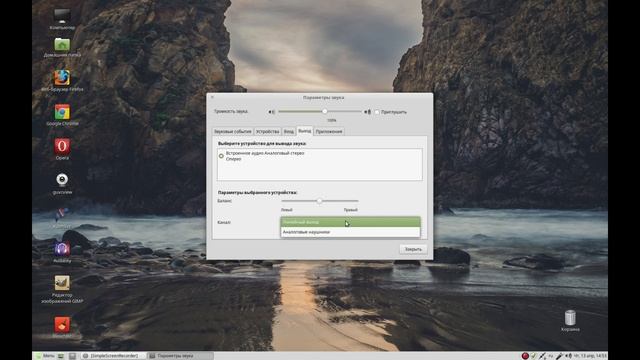Image resolution: width=640 pixels, height=360 pixels.
Task: Choose the Analog Headphones channel option
Action: pyautogui.click(x=350, y=232)
